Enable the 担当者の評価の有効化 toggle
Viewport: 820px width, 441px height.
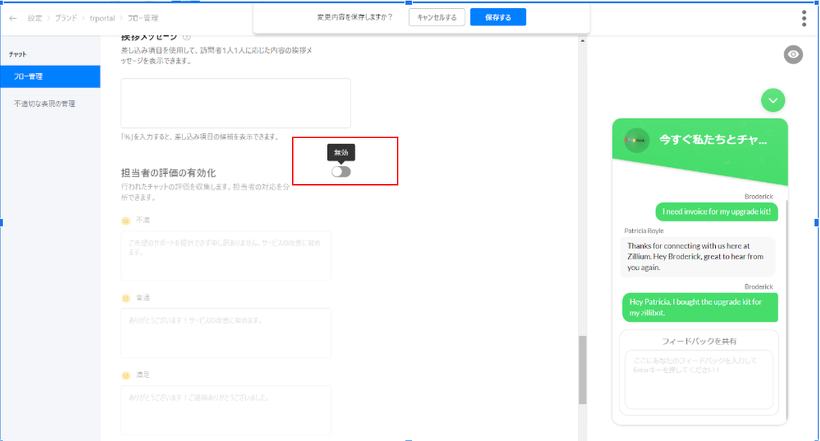tap(341, 171)
